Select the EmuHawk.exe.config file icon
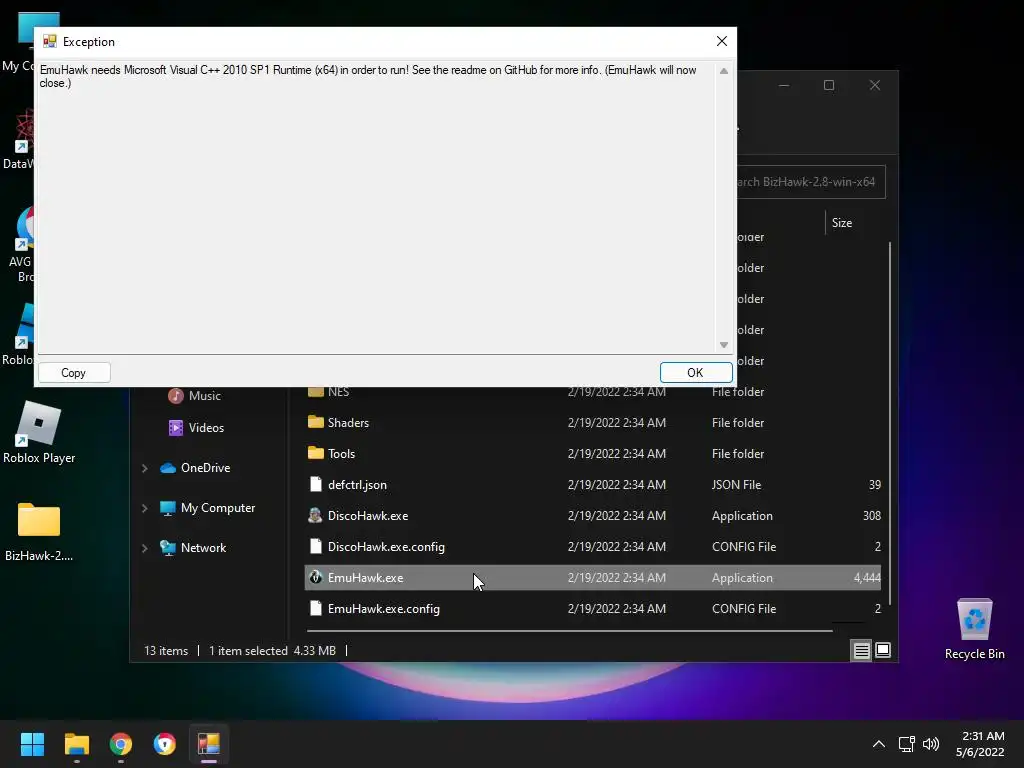This screenshot has width=1024, height=768. 315,609
